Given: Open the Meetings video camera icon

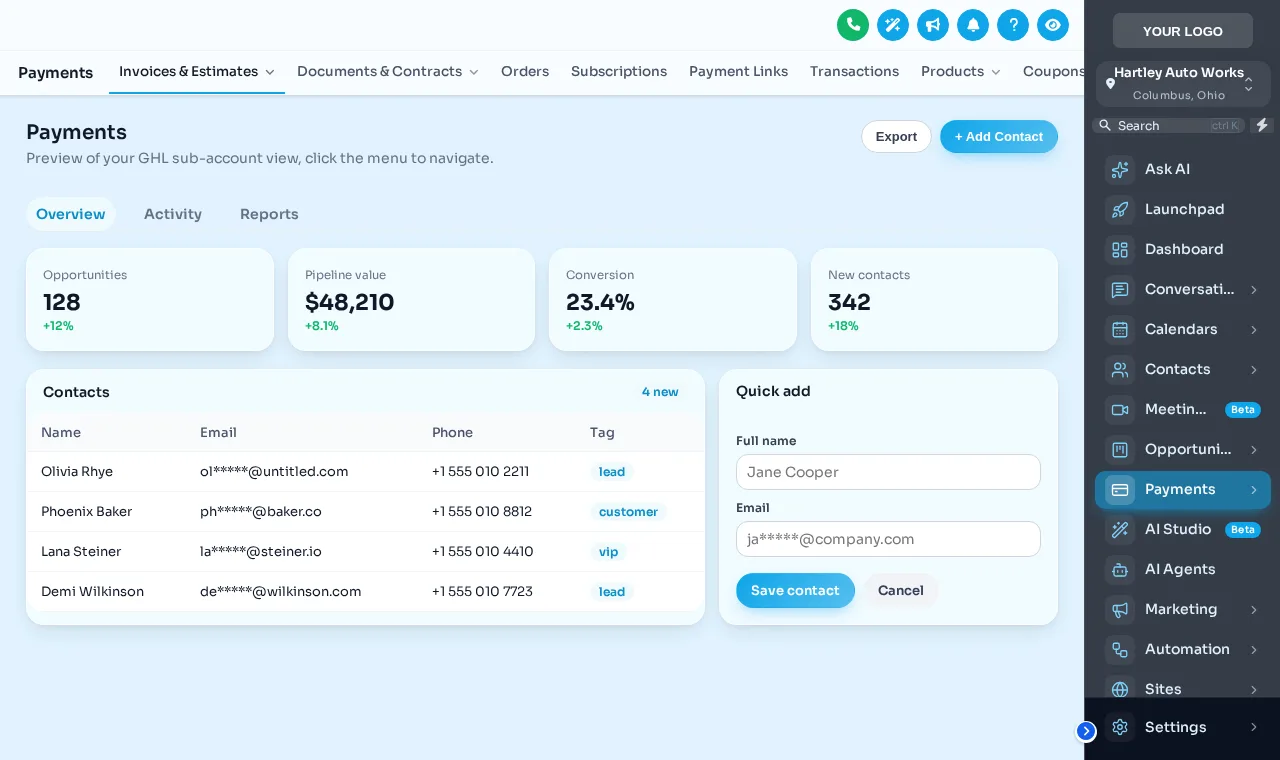Looking at the screenshot, I should click(x=1120, y=409).
